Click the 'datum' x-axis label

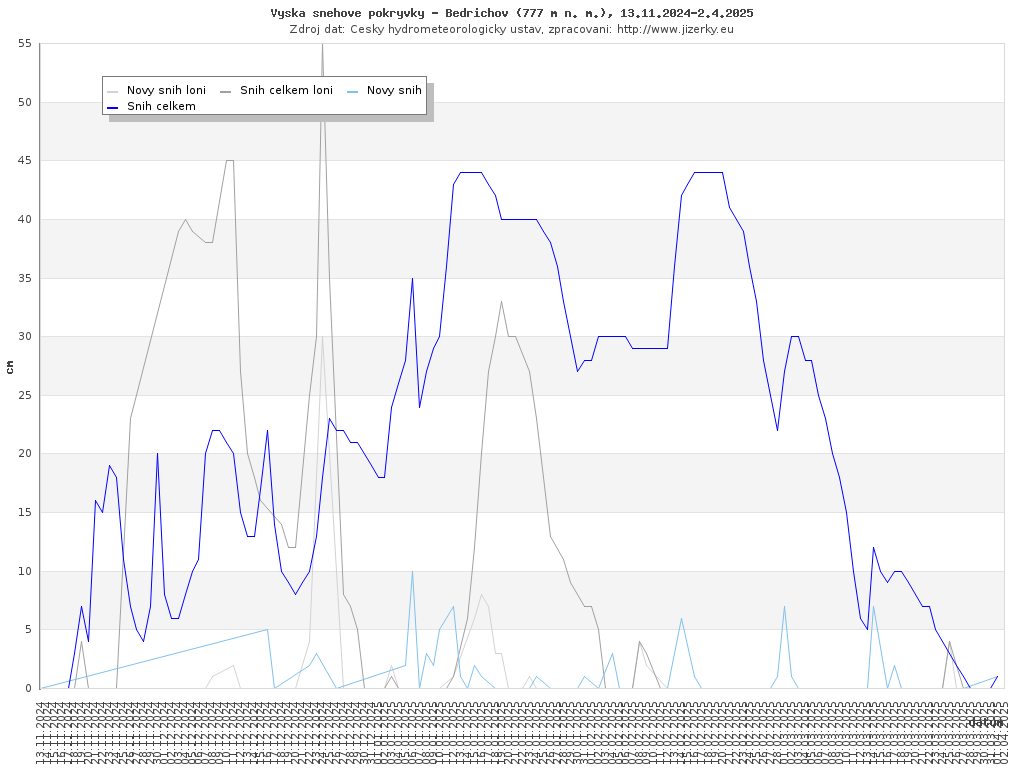pos(985,722)
